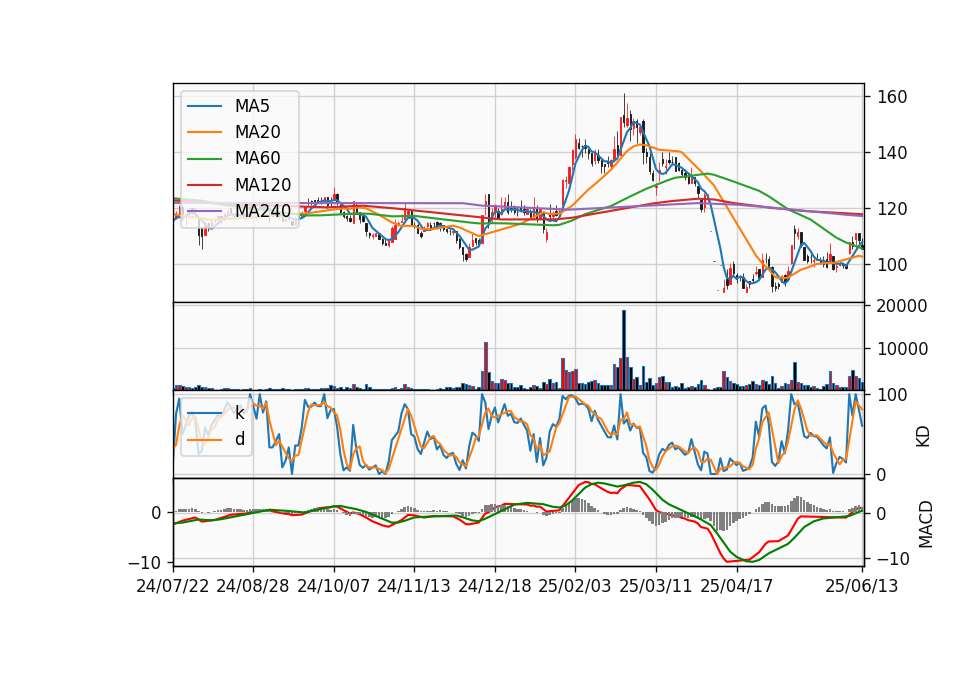Click the 24/10/07 date axis label

pyautogui.click(x=334, y=586)
